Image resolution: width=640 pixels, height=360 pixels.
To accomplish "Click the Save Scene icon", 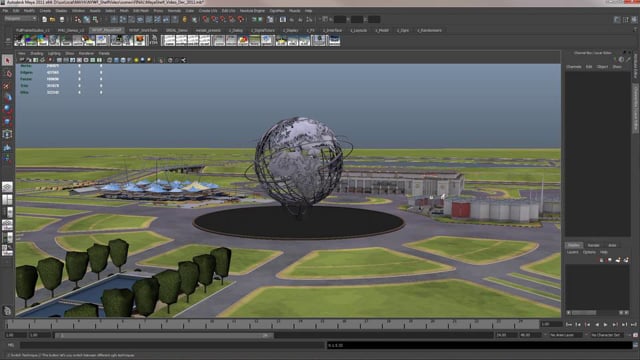I will tap(62, 20).
